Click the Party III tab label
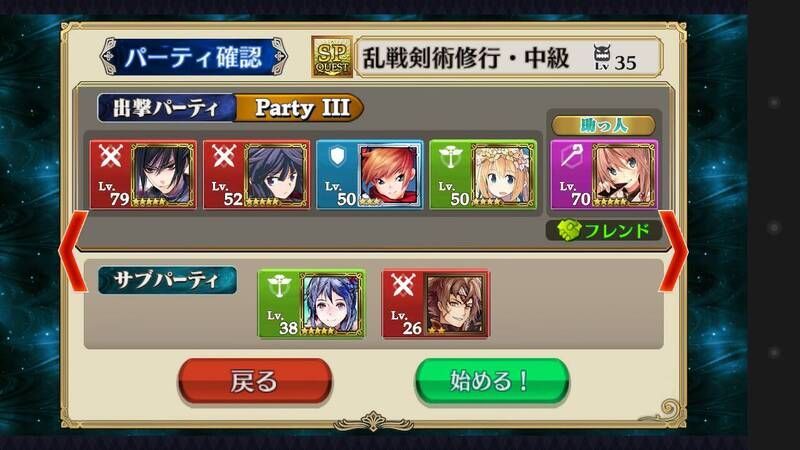 301,108
